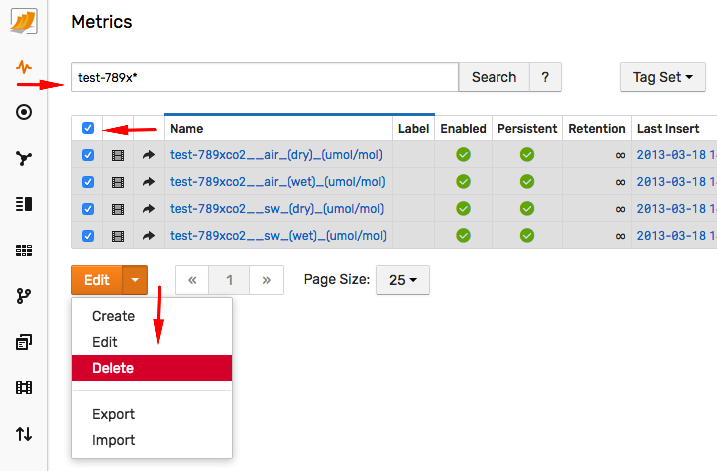The height and width of the screenshot is (471, 717).
Task: Click the grid tiles sidebar icon
Action: 24,250
